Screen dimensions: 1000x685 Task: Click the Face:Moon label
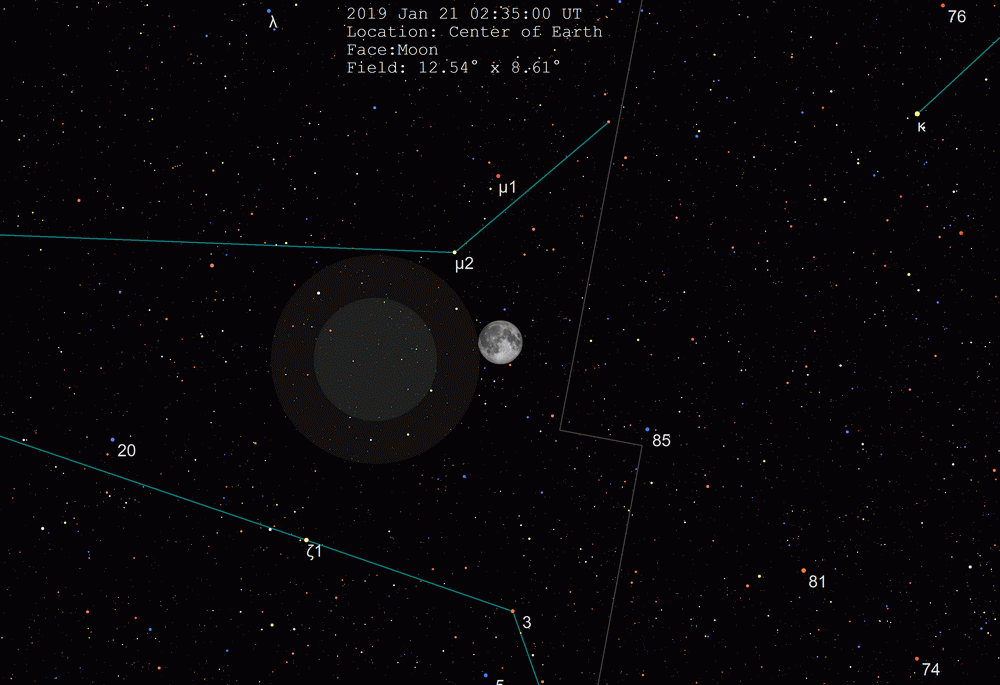click(x=395, y=50)
